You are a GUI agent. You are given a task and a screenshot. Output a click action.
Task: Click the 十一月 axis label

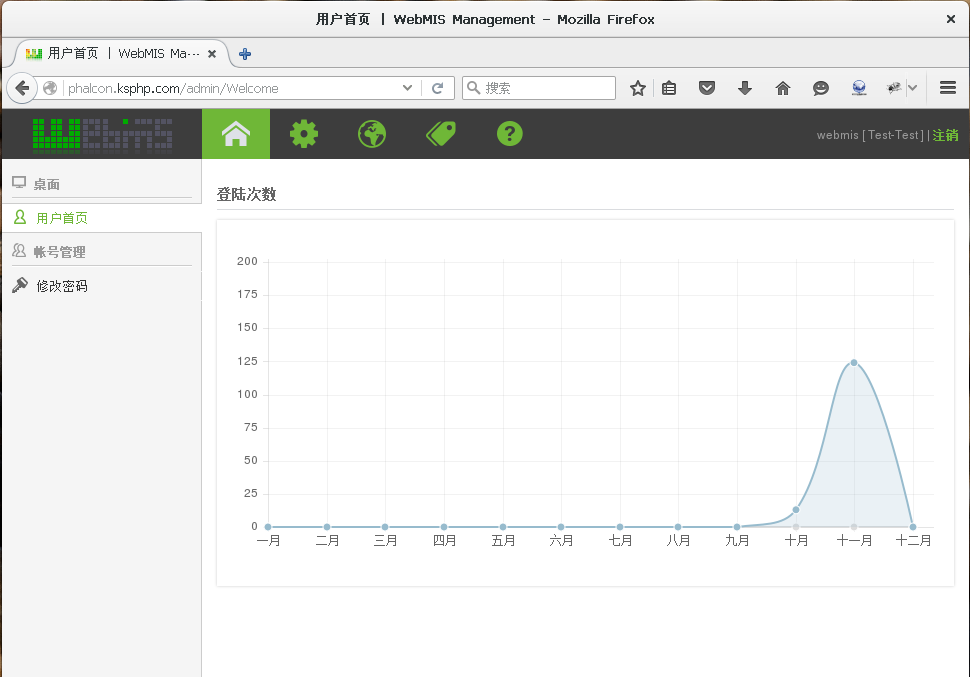(854, 541)
